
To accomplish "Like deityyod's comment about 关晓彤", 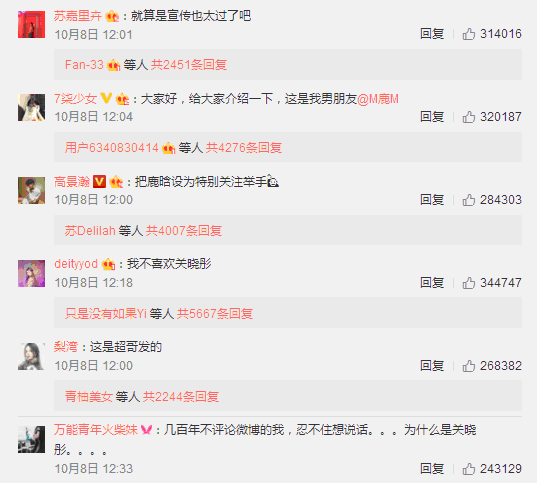I will coord(469,283).
